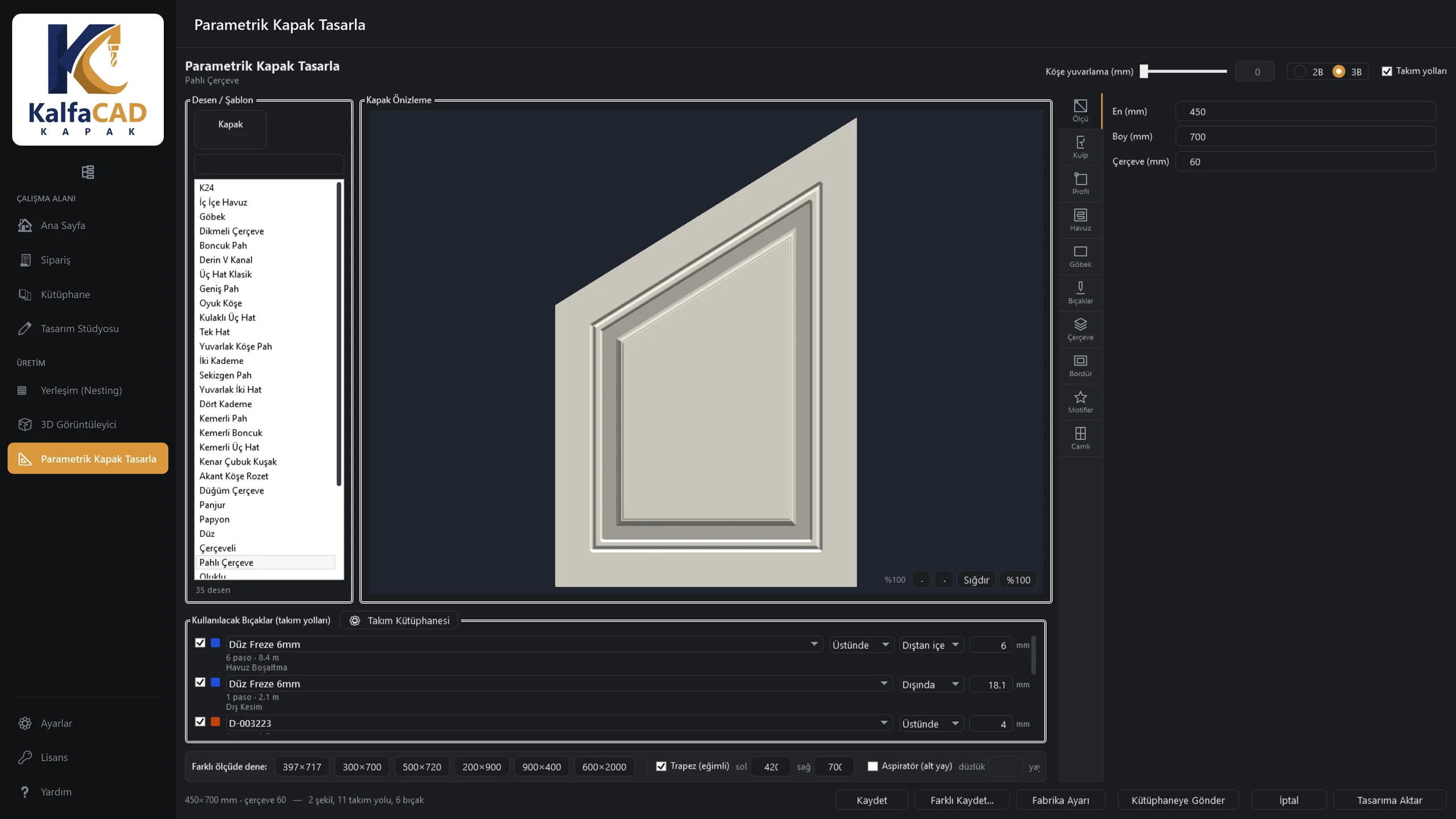Select the Camlı glass panel icon
The image size is (1456, 819).
pyautogui.click(x=1080, y=439)
